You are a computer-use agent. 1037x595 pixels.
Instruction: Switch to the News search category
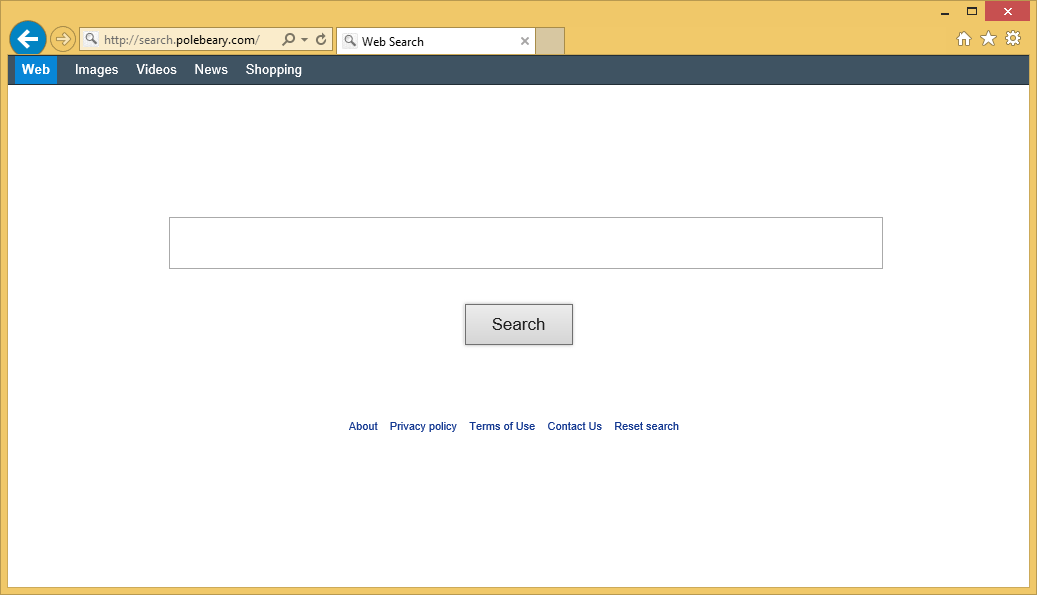[211, 69]
